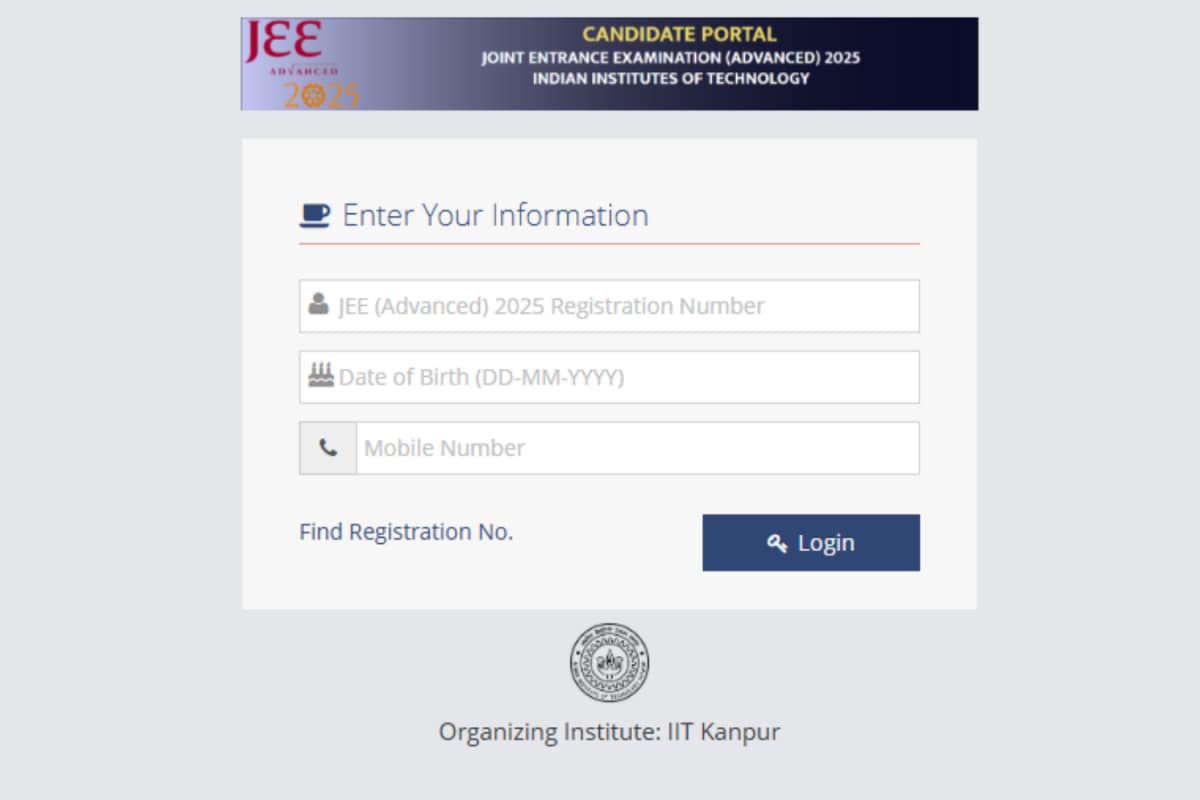Image resolution: width=1200 pixels, height=800 pixels.
Task: Click the IIT Kanpur circular seal
Action: click(x=609, y=663)
